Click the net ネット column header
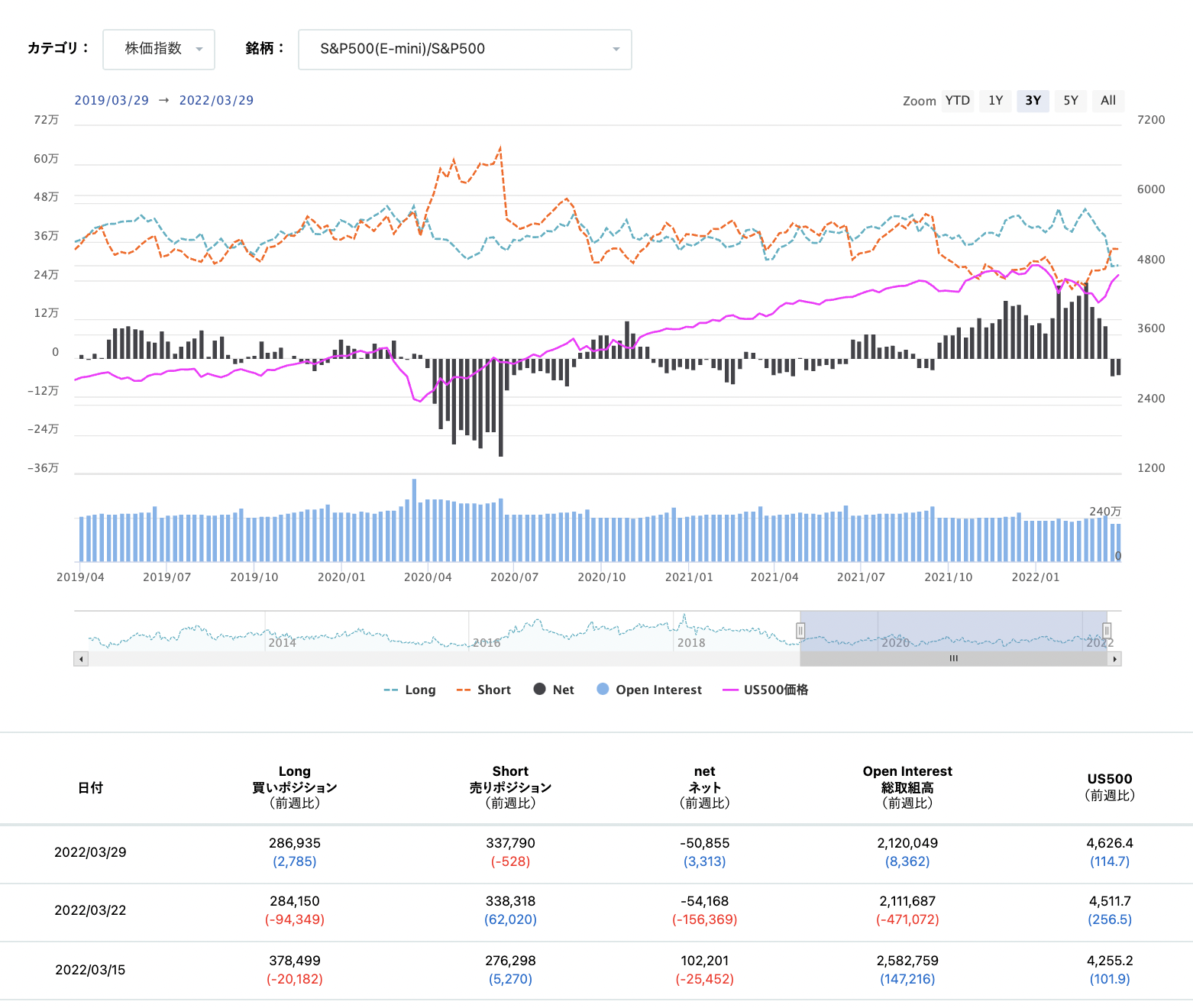 [x=705, y=787]
